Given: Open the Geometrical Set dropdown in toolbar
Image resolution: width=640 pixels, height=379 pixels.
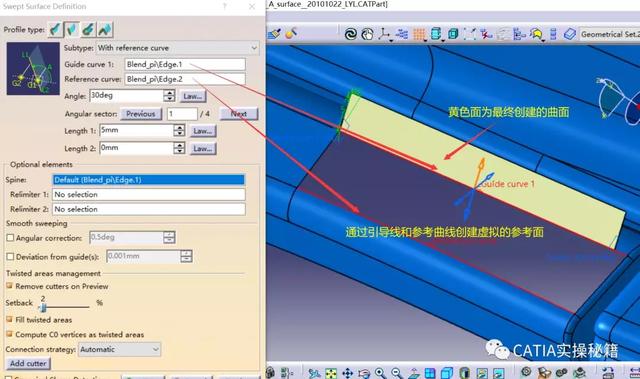Looking at the screenshot, I should (x=610, y=34).
